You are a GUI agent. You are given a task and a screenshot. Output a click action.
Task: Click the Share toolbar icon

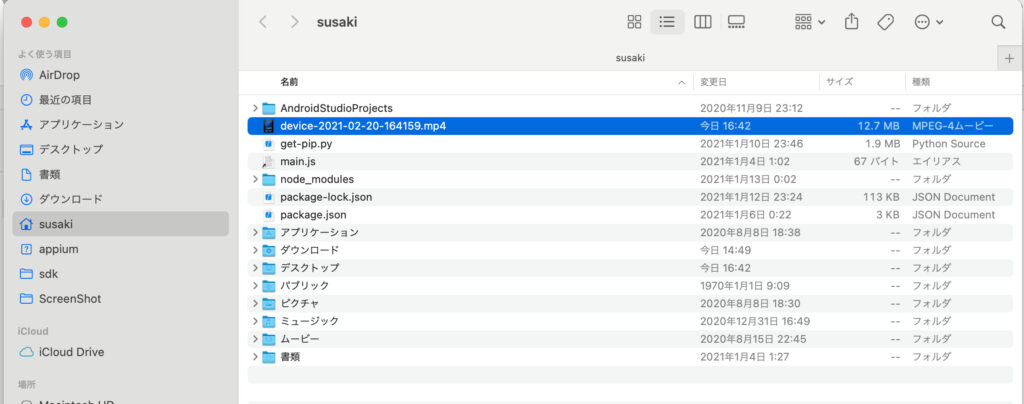851,22
